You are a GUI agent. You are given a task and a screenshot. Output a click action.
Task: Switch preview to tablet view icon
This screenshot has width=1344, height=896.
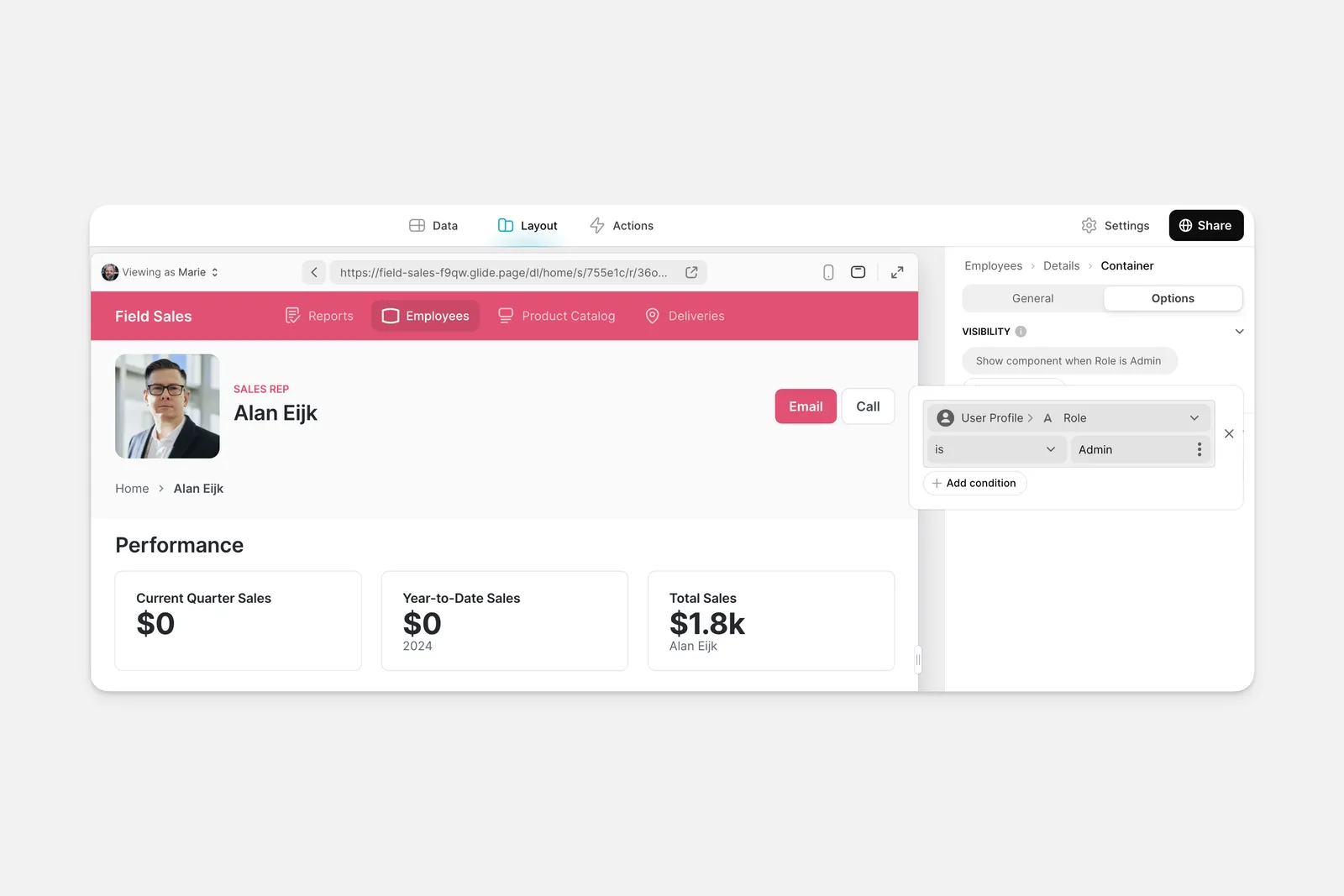[x=858, y=272]
